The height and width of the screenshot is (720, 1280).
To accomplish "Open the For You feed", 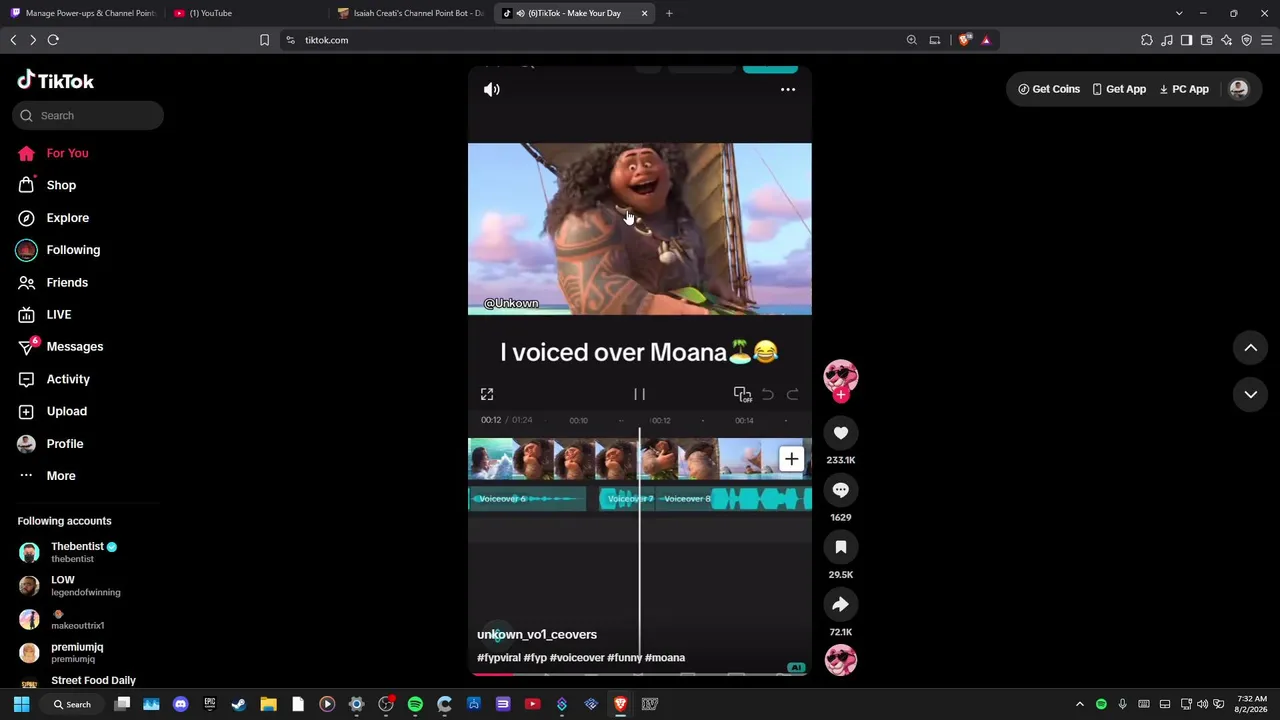I will pos(67,153).
